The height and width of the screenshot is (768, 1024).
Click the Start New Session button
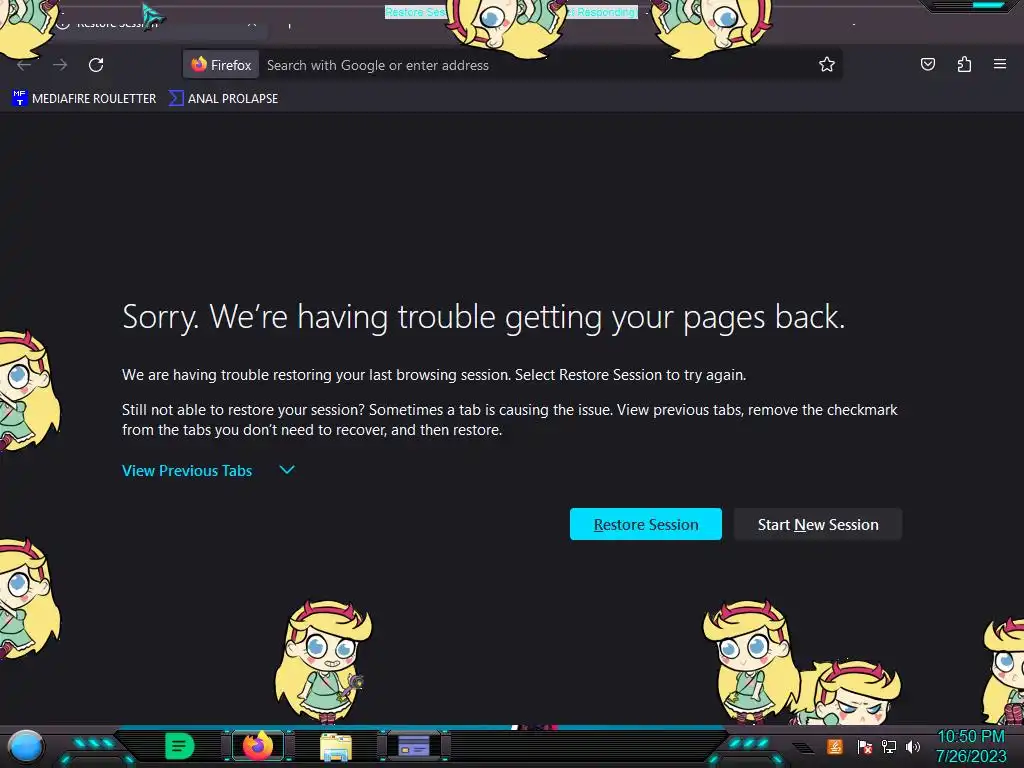tap(818, 524)
